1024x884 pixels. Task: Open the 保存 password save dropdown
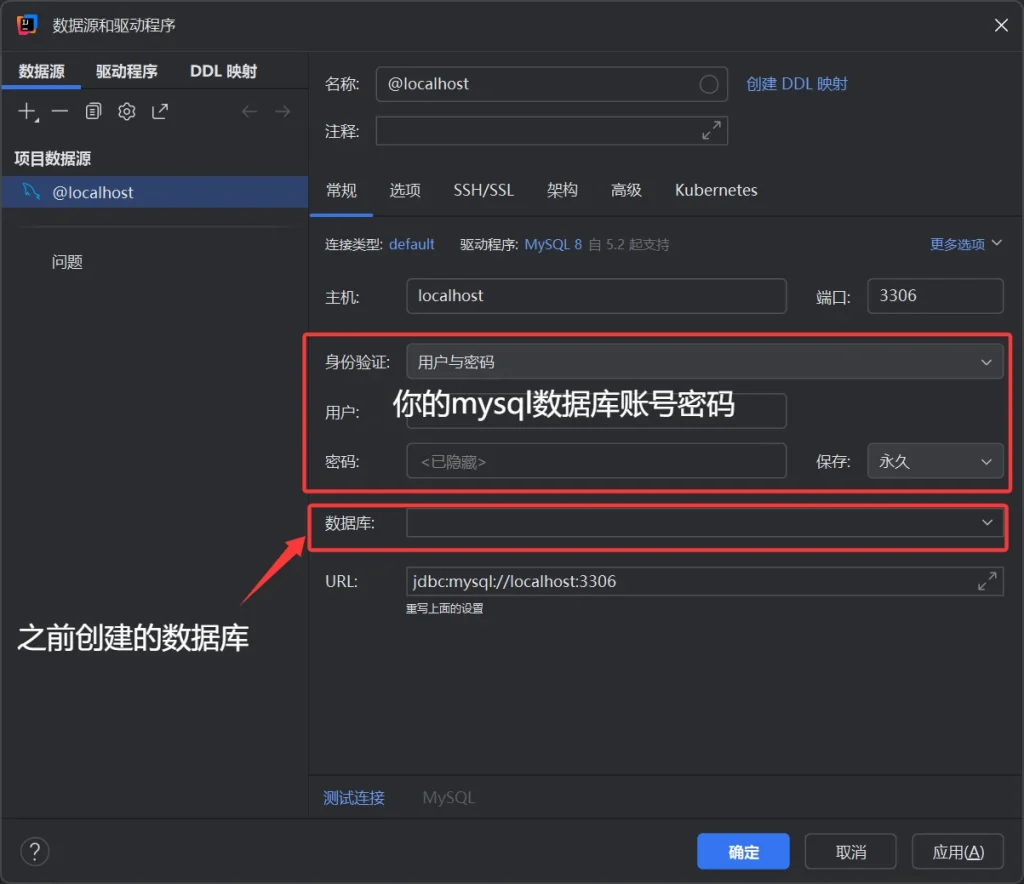[x=934, y=462]
